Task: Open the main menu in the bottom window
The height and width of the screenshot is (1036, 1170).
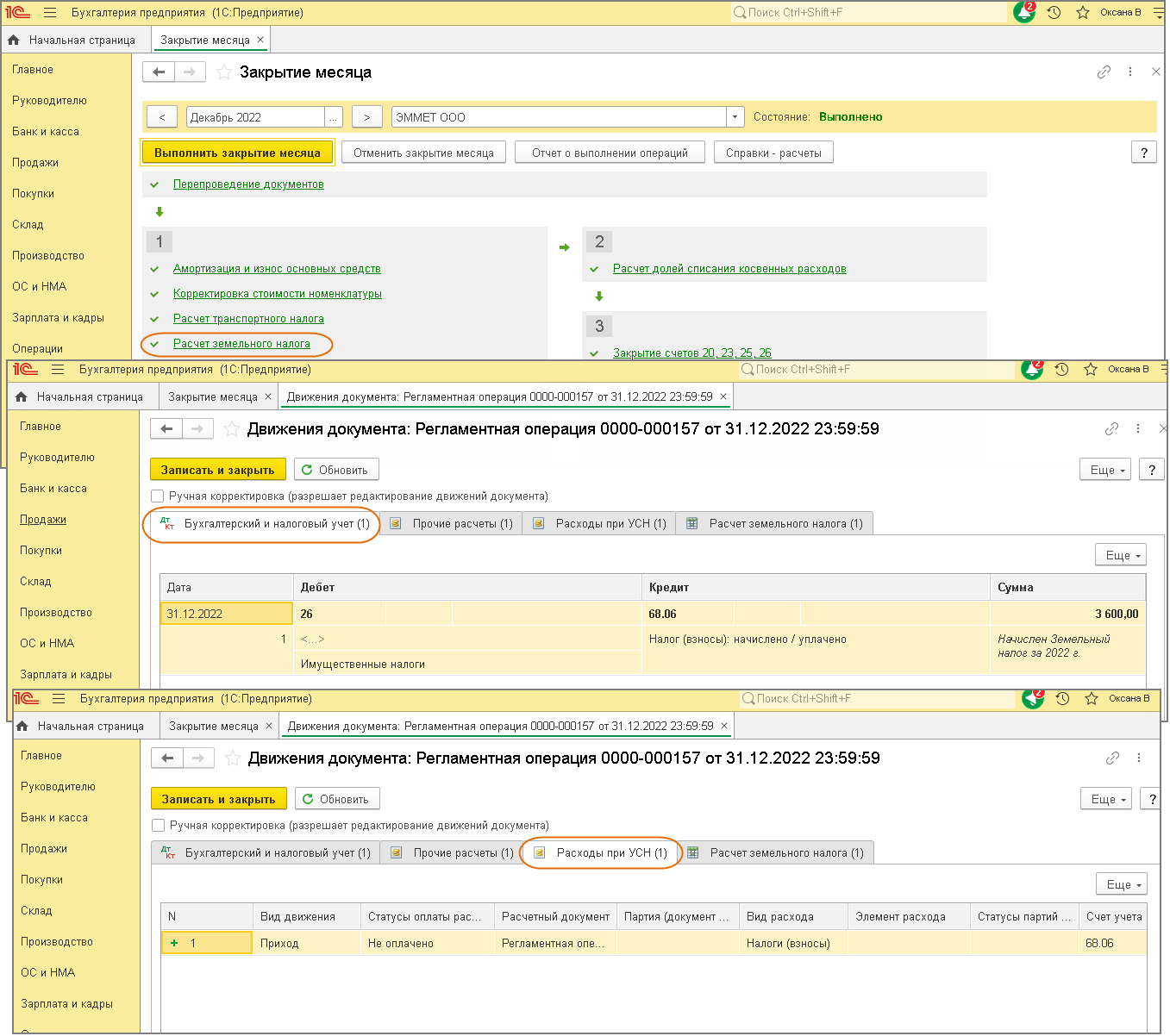Action: 59,699
